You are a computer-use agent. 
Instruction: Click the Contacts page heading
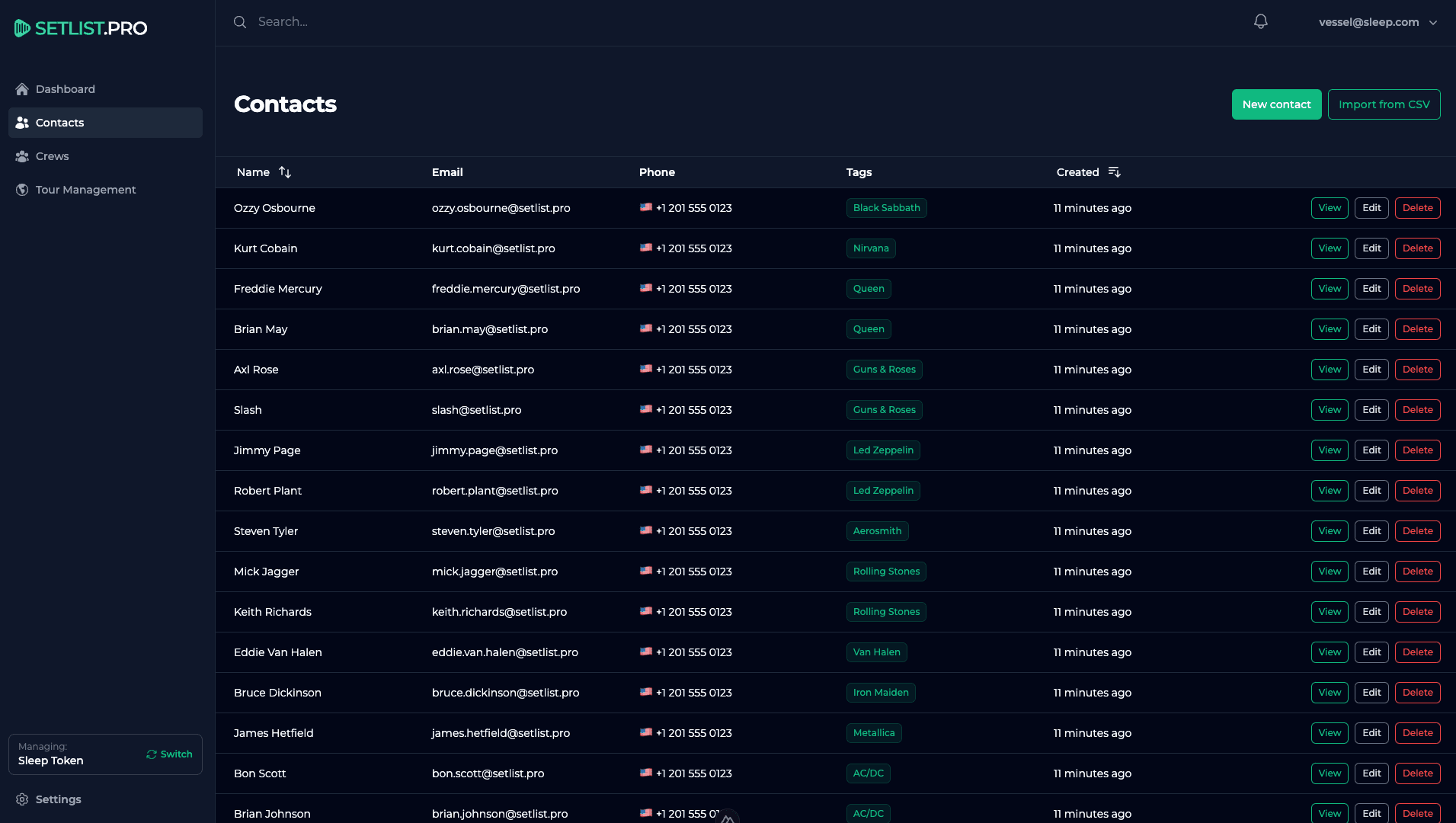[x=285, y=104]
